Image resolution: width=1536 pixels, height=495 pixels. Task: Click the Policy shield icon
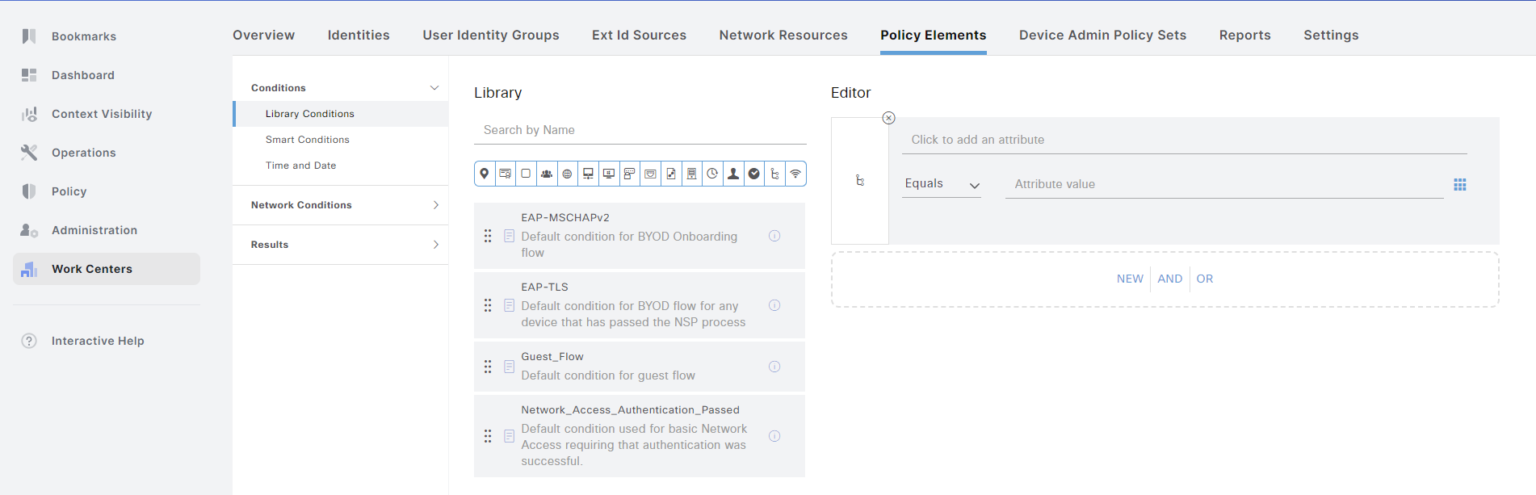click(29, 191)
